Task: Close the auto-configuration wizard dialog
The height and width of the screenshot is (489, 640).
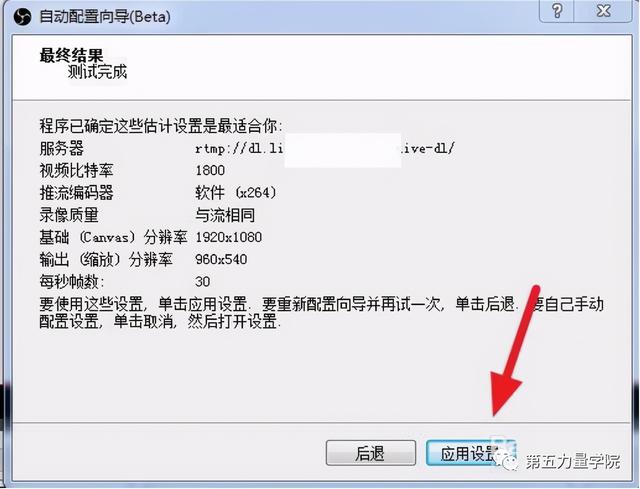Action: point(603,11)
